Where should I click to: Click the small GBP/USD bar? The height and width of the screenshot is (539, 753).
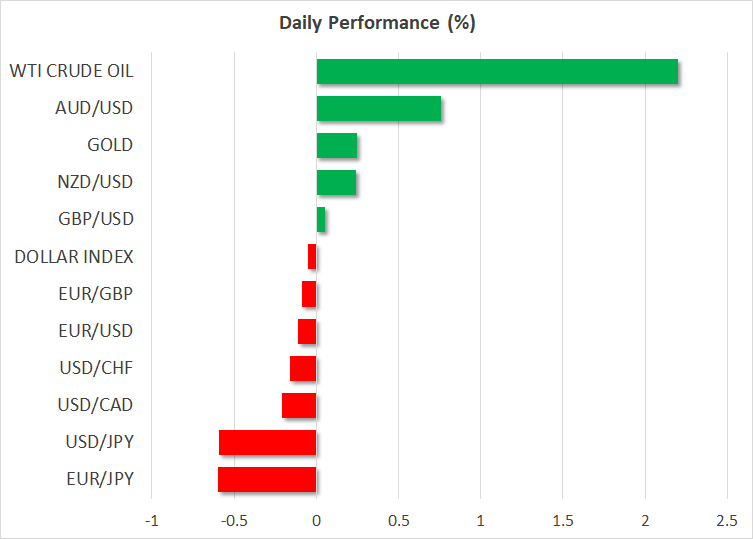point(321,220)
